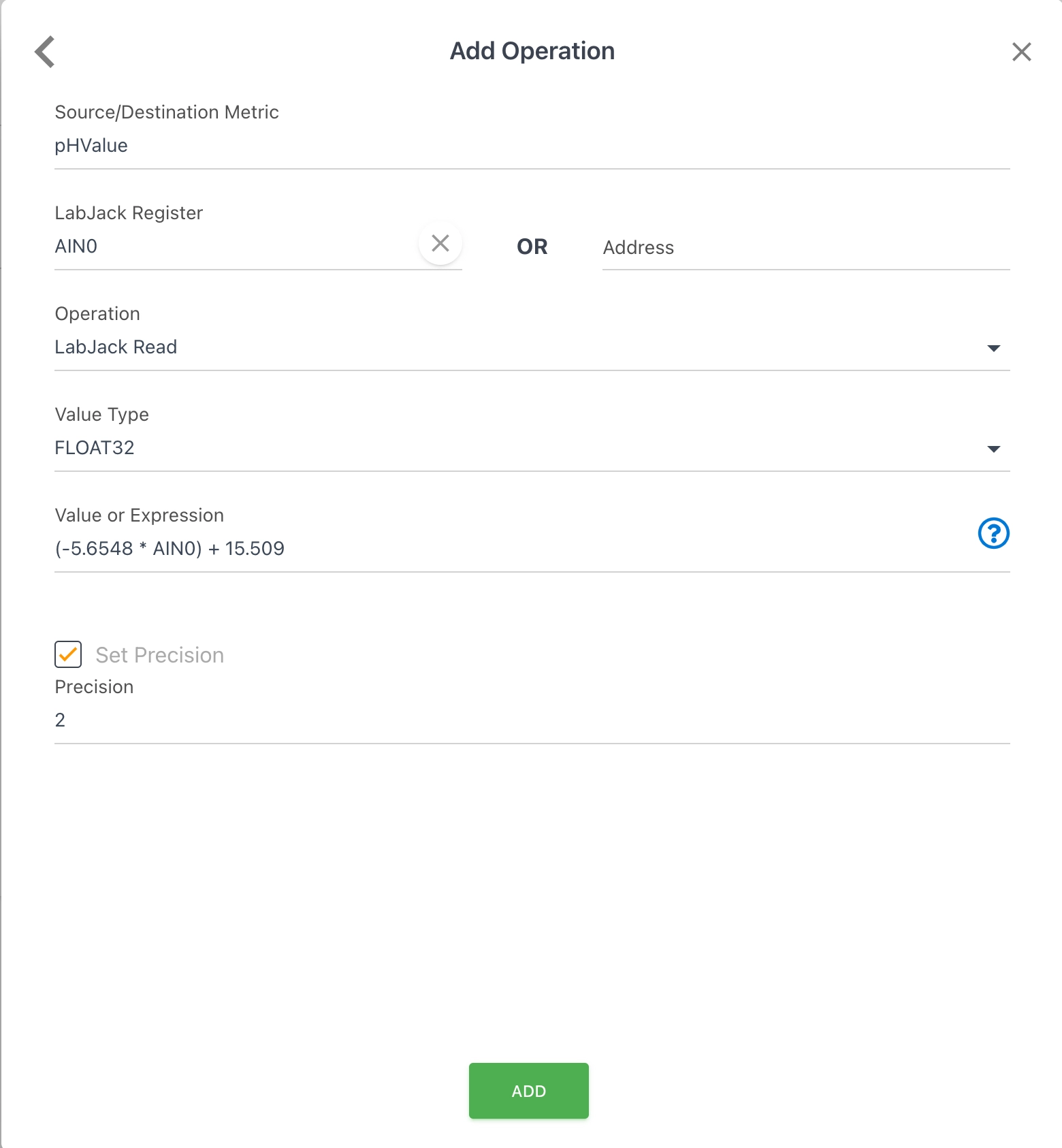Click the Add Operation title text
Screen dimensions: 1062x1148
[x=532, y=51]
